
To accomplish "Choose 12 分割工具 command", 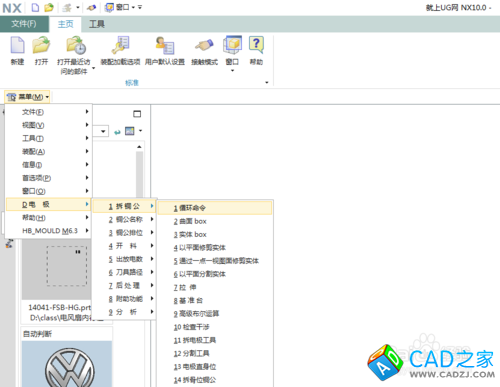I will point(215,353).
